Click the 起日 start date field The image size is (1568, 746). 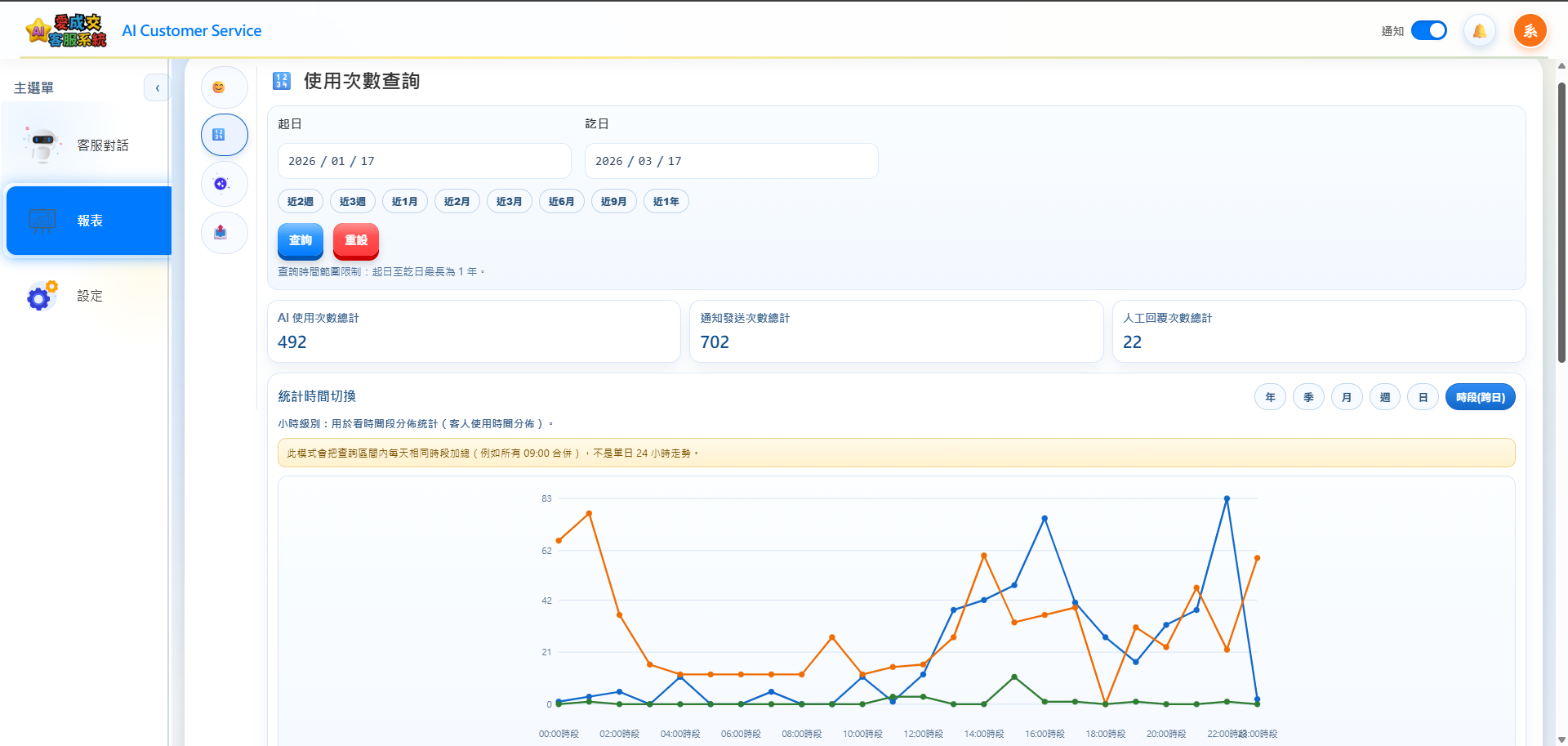tap(424, 161)
